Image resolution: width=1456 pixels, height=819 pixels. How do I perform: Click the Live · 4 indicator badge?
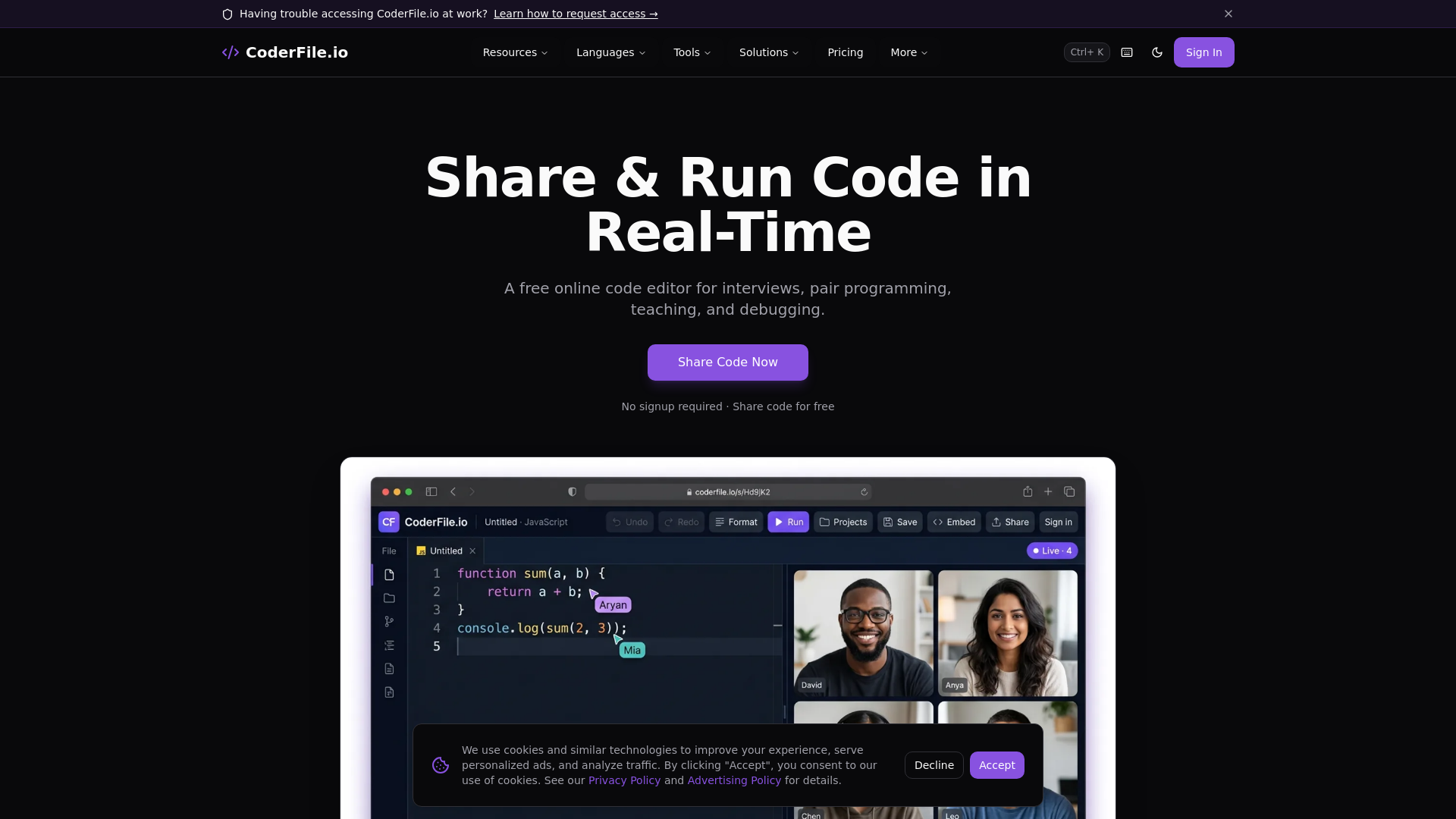click(1052, 551)
